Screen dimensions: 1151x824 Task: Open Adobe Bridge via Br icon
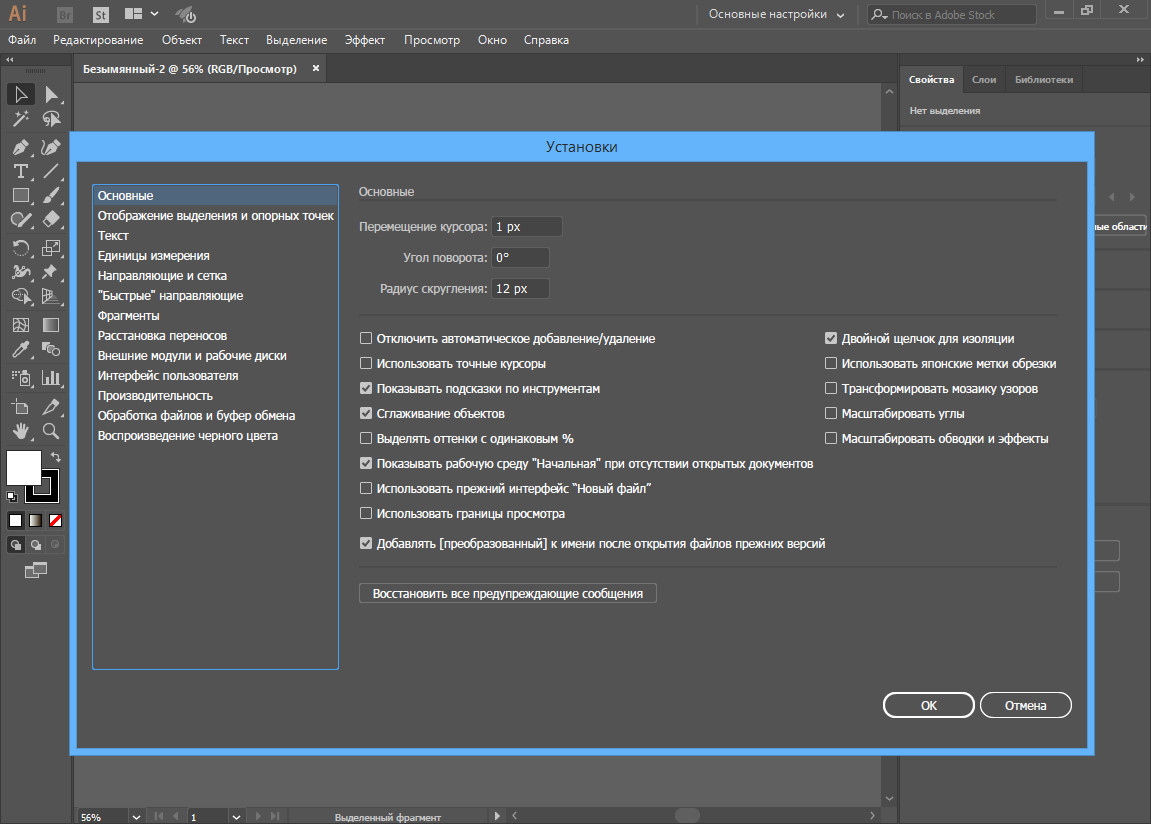pyautogui.click(x=66, y=15)
